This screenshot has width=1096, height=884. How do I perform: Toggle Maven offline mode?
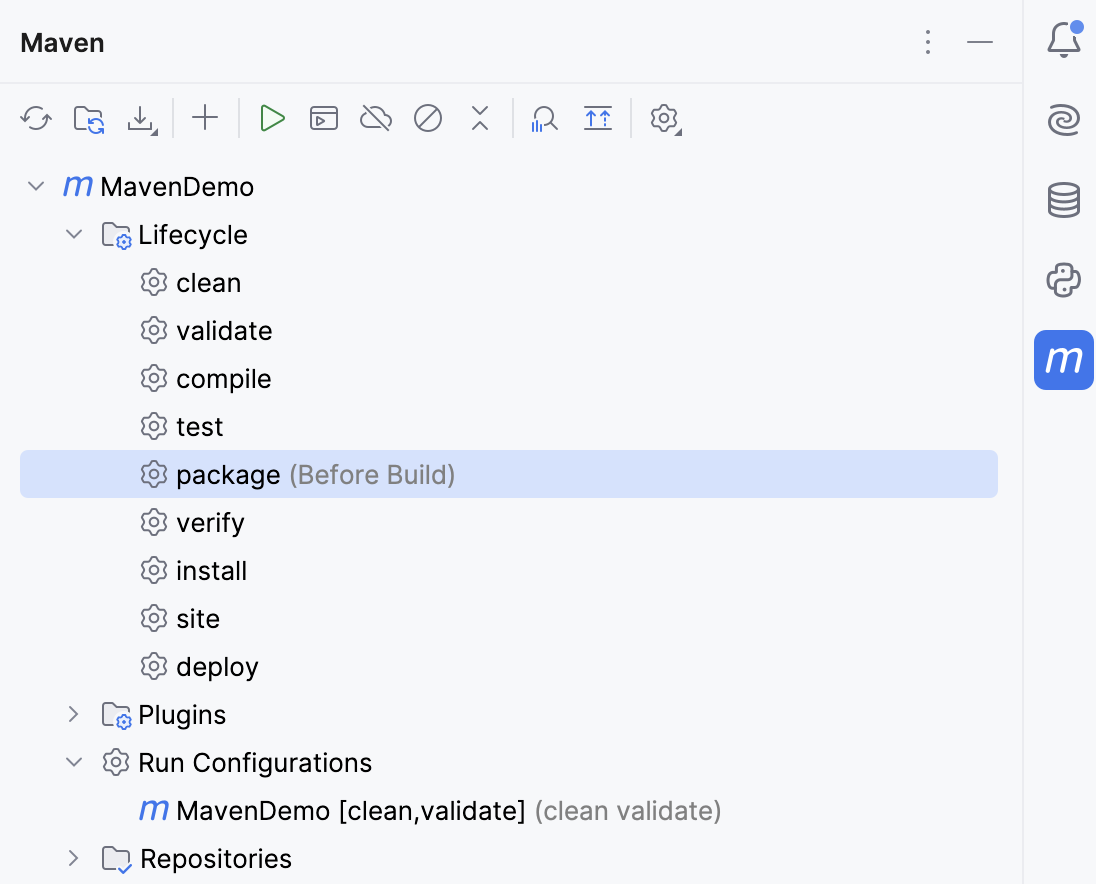pyautogui.click(x=375, y=118)
